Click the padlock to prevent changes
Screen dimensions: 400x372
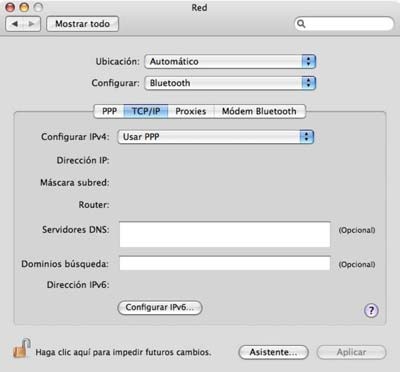pos(22,349)
